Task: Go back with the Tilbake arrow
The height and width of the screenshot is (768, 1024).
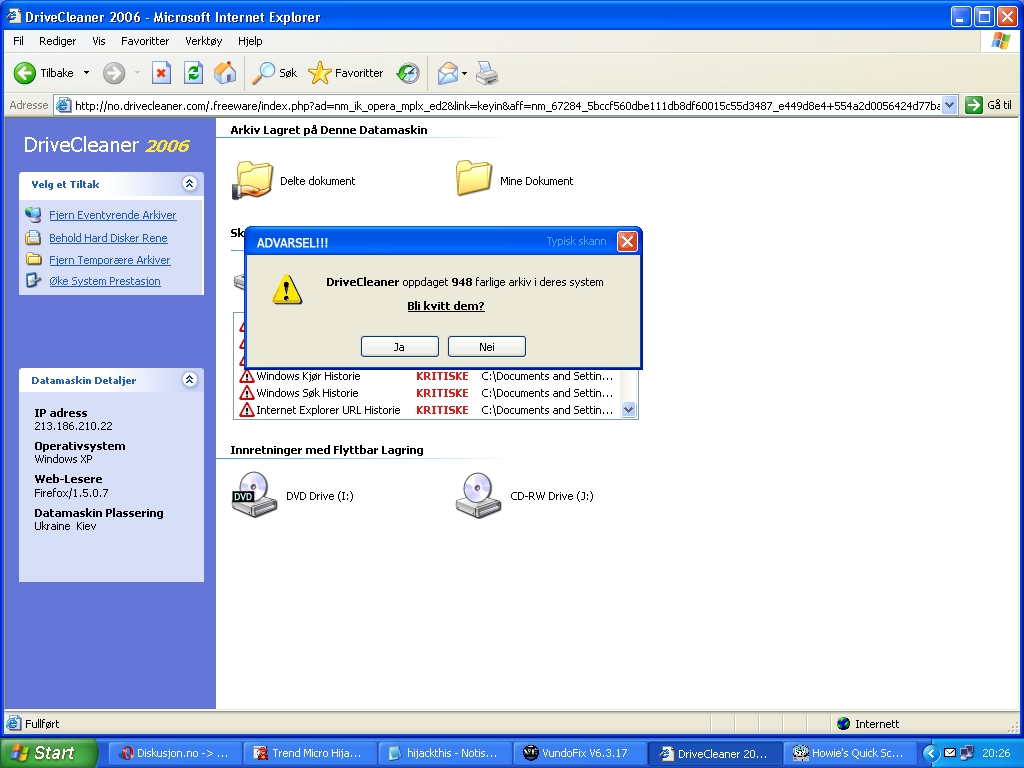Action: [x=25, y=73]
